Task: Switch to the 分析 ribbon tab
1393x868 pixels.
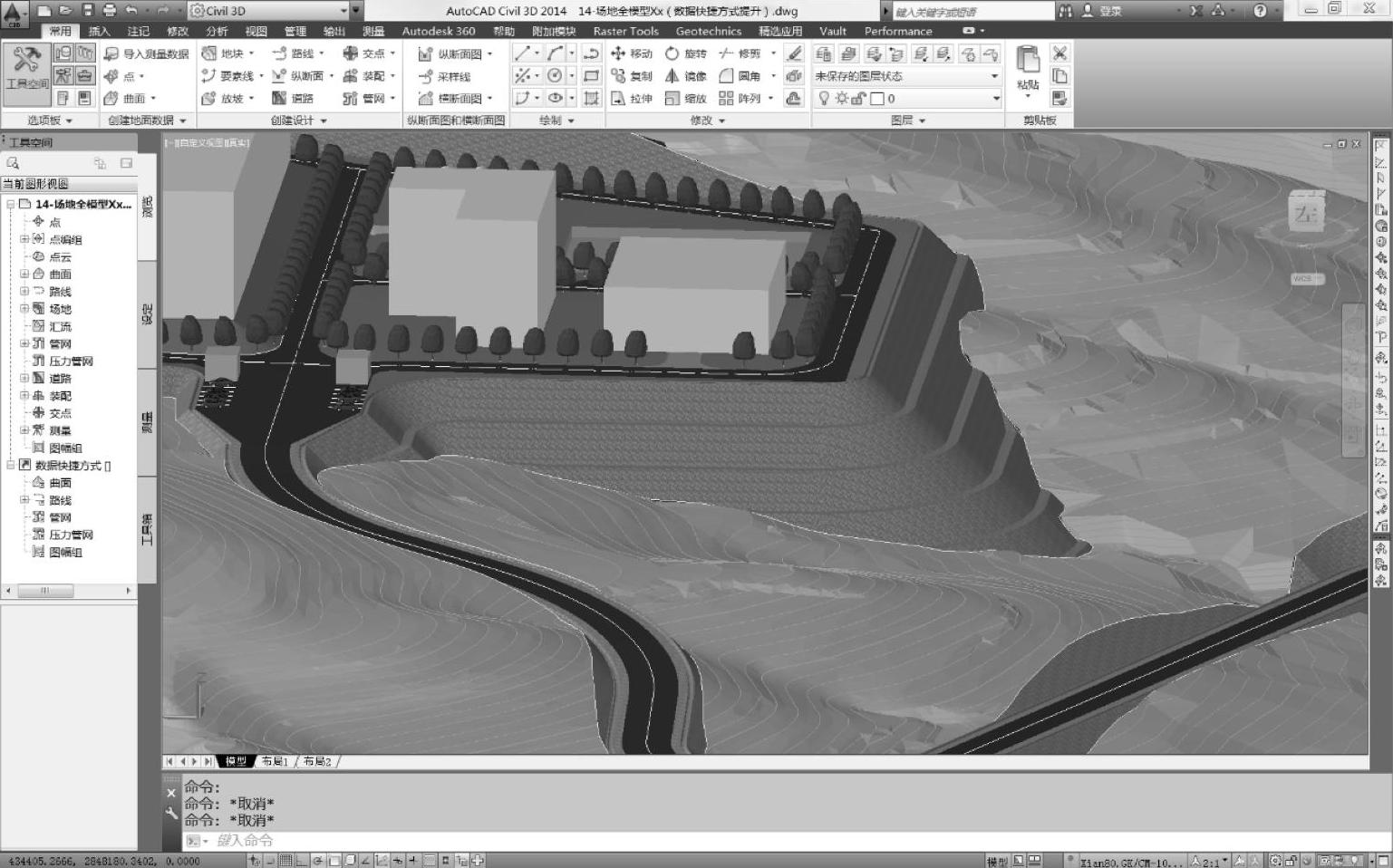Action: 217,31
